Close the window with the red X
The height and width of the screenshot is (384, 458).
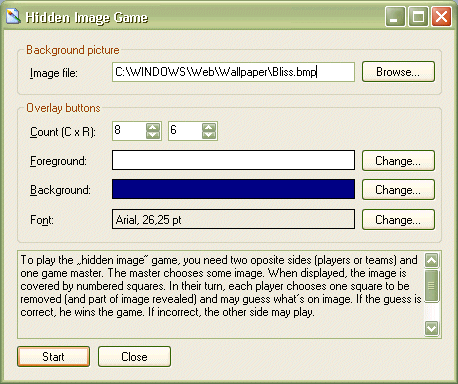442,17
